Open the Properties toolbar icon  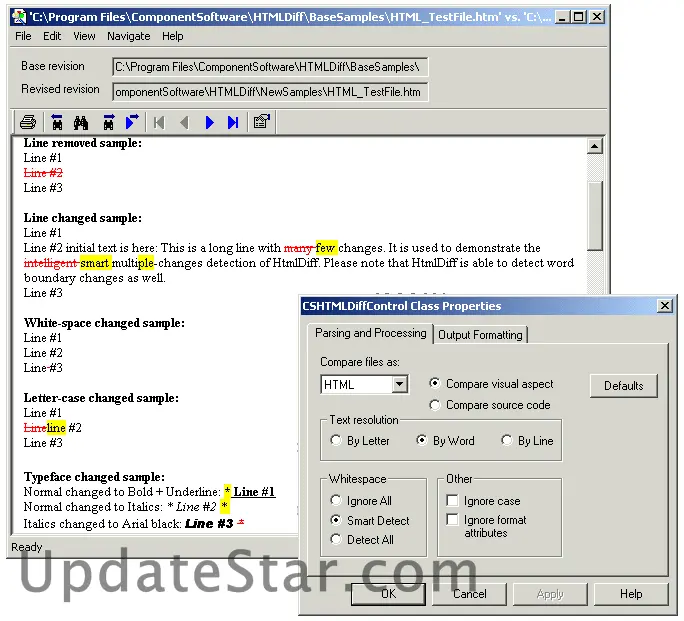pyautogui.click(x=262, y=122)
